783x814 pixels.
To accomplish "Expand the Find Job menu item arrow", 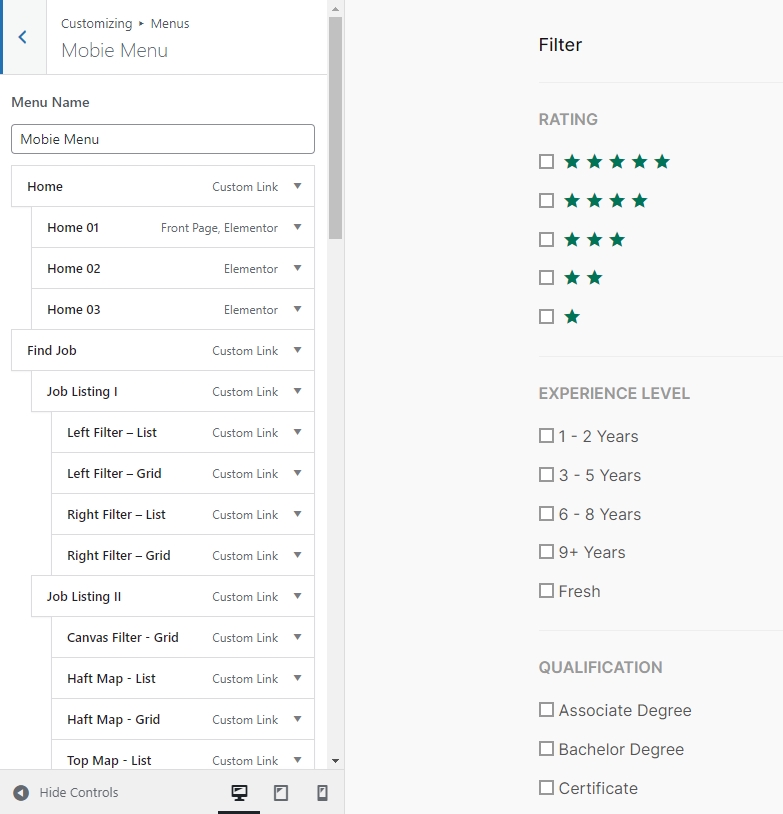I will (x=297, y=350).
